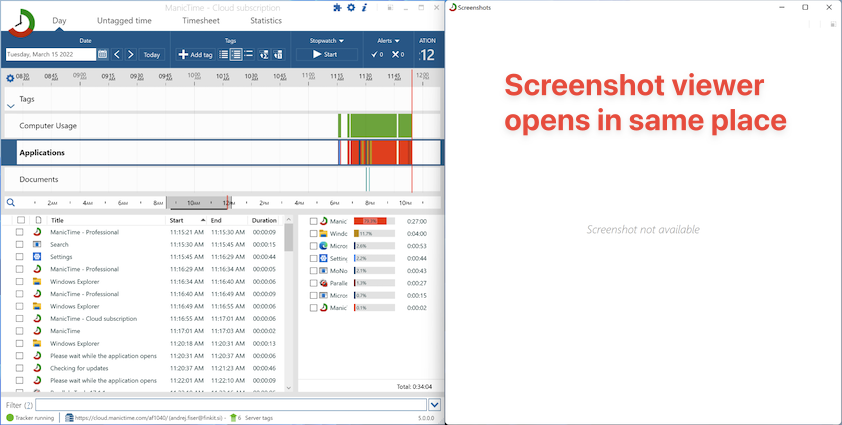This screenshot has width=842, height=425.
Task: Click the Filter text field
Action: [231, 405]
